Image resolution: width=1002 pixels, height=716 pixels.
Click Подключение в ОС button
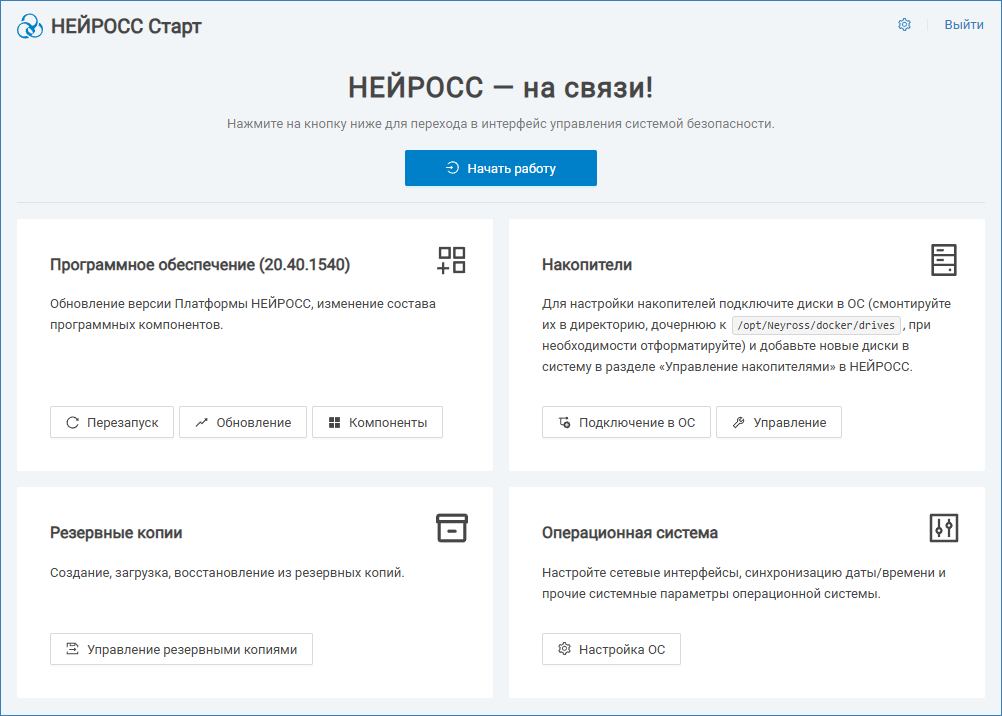626,422
